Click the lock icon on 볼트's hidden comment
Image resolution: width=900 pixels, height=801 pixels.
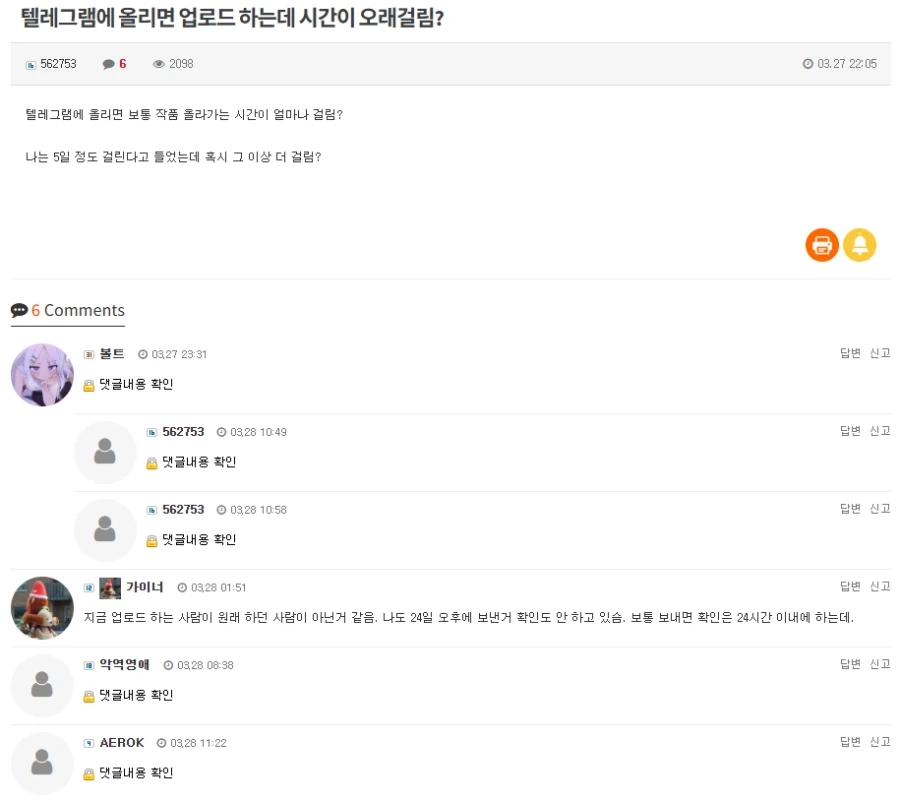88,384
